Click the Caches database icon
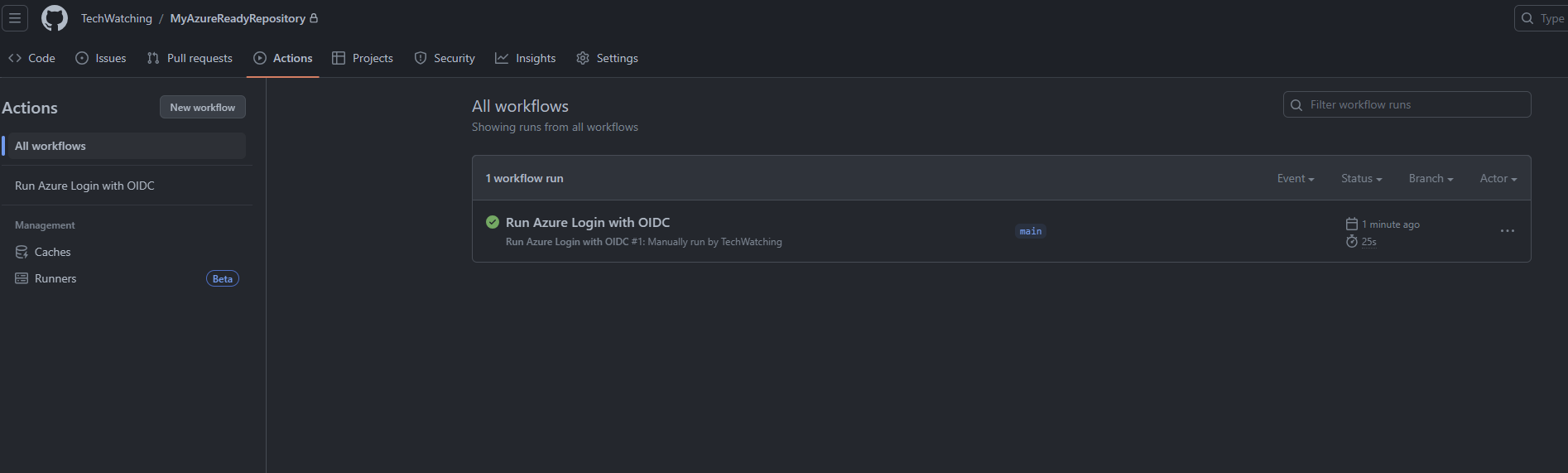Viewport: 1568px width, 473px height. point(22,252)
